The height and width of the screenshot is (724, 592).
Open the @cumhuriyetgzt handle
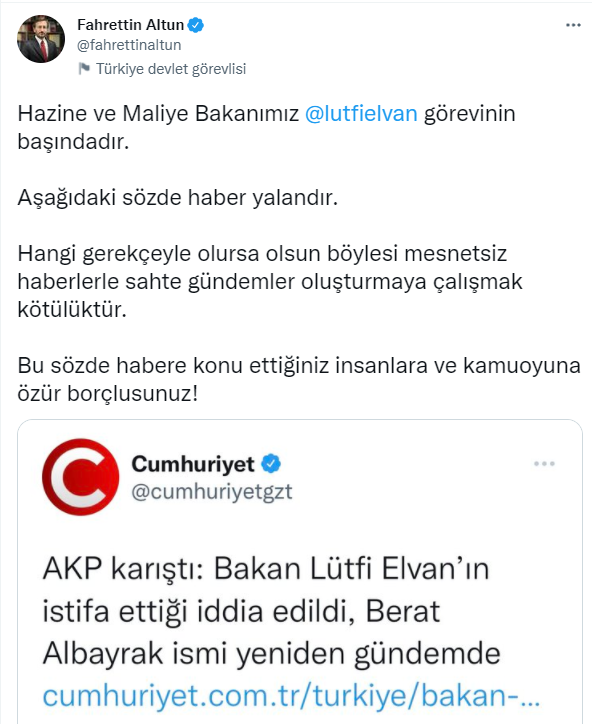[x=212, y=492]
